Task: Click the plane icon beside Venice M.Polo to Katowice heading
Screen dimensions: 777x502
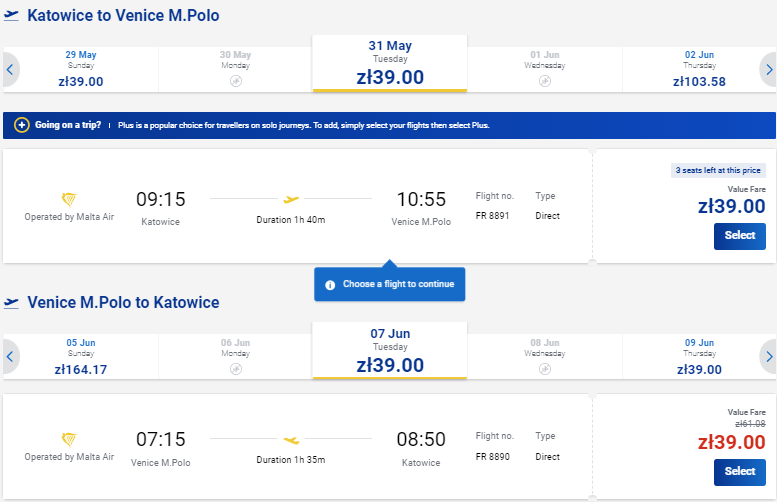Action: (11, 303)
